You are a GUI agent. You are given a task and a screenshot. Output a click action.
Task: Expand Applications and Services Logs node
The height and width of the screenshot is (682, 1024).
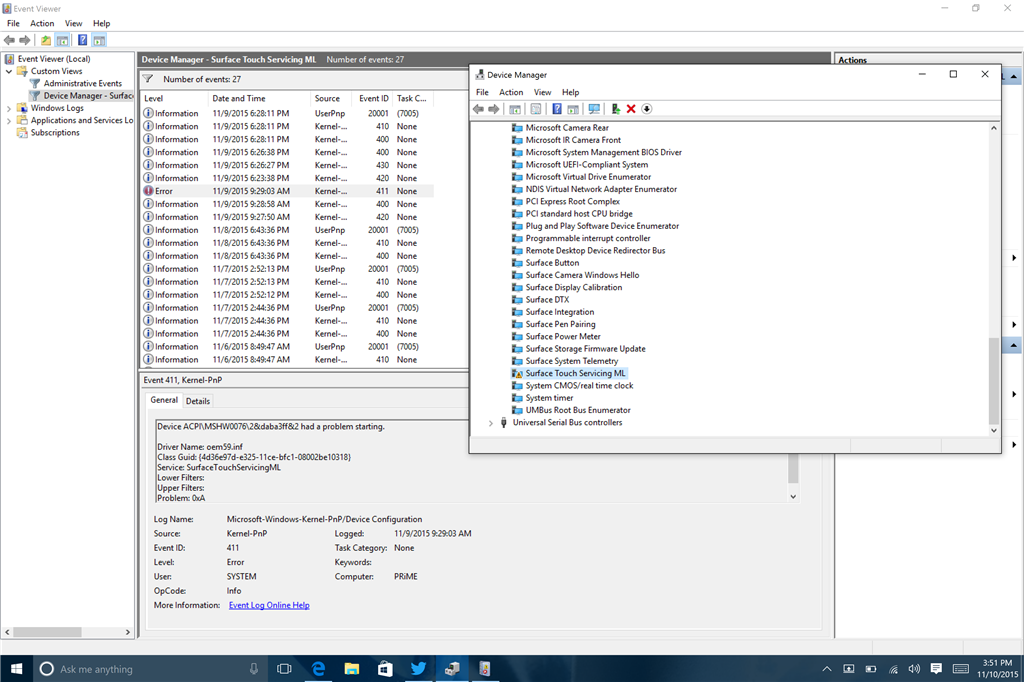pyautogui.click(x=9, y=121)
